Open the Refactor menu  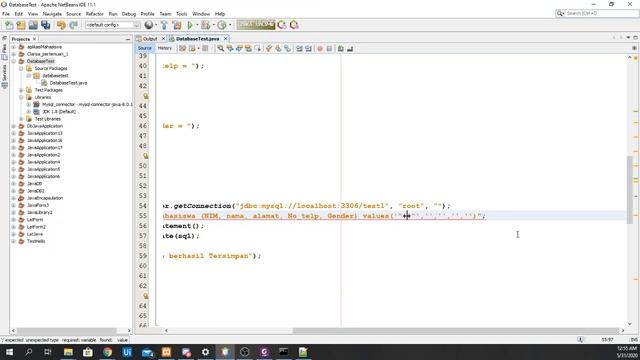[x=95, y=14]
